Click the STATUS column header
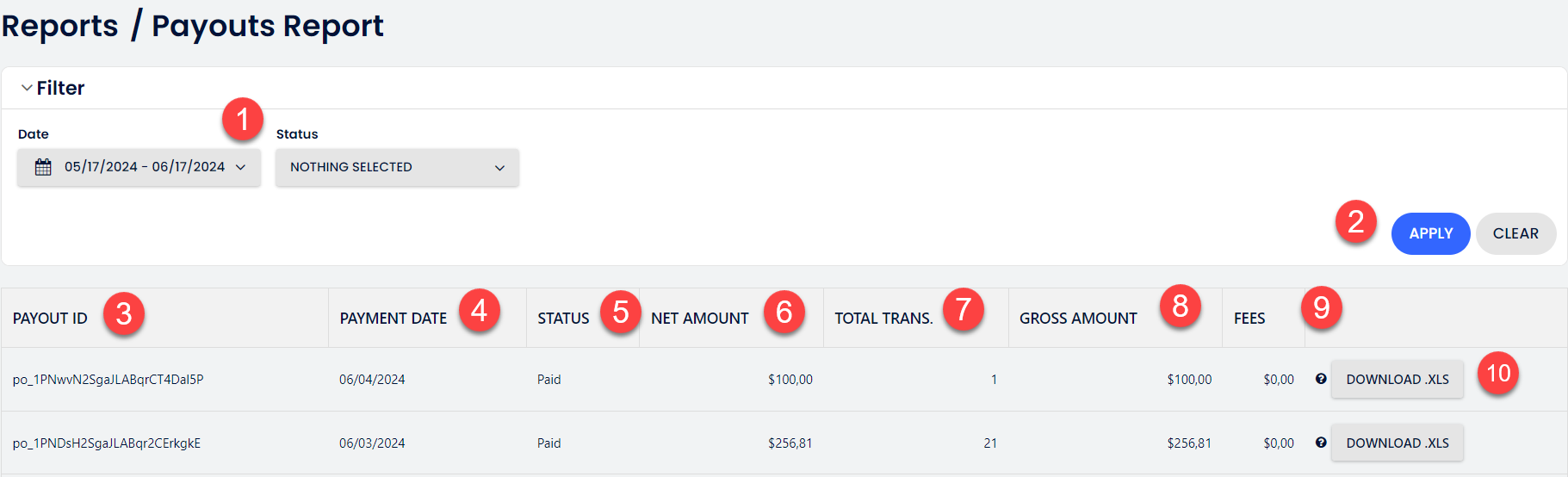 pyautogui.click(x=564, y=319)
